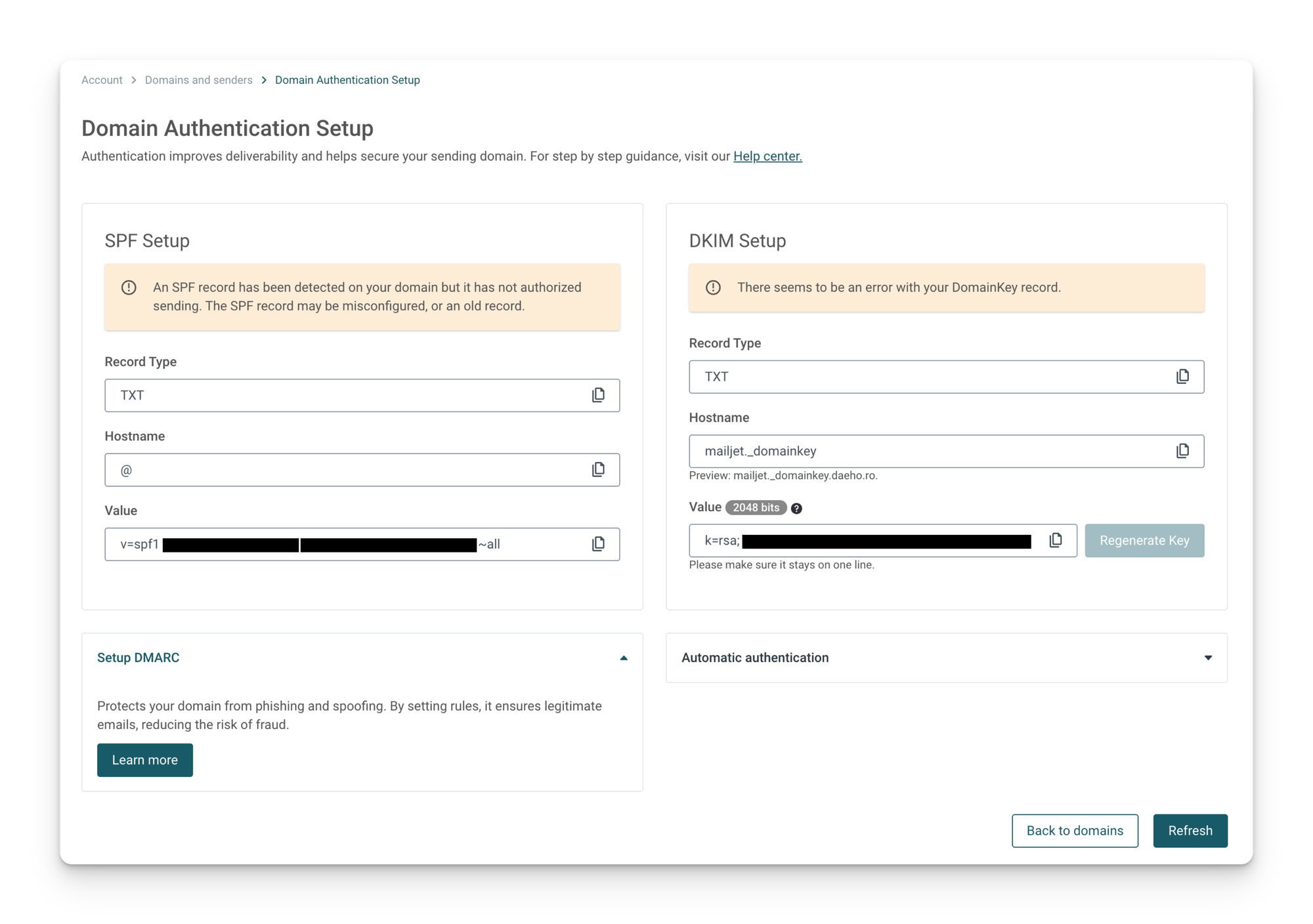Expand the Automatic authentication panel
This screenshot has width=1313, height=924.
[x=1208, y=658]
